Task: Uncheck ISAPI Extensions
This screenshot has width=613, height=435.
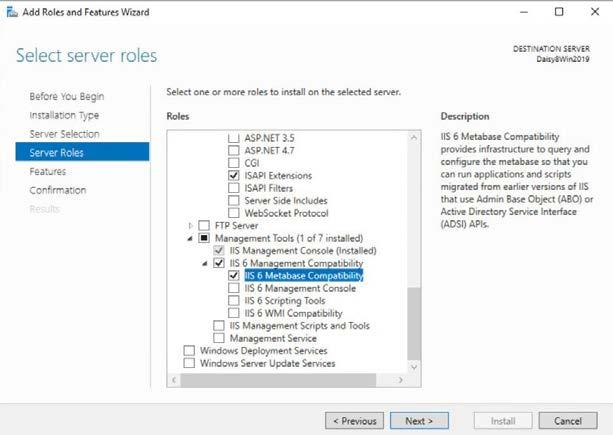Action: [233, 175]
